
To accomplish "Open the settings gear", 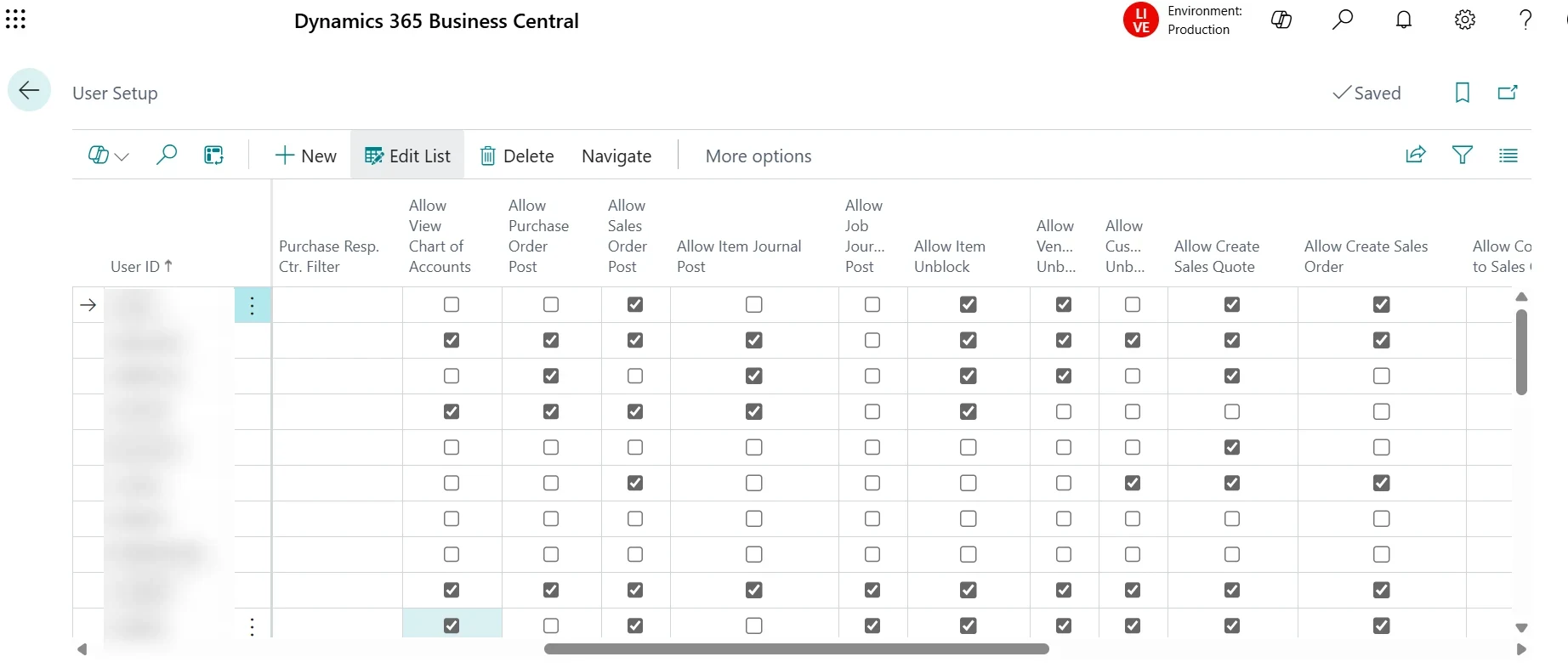I will tap(1465, 20).
